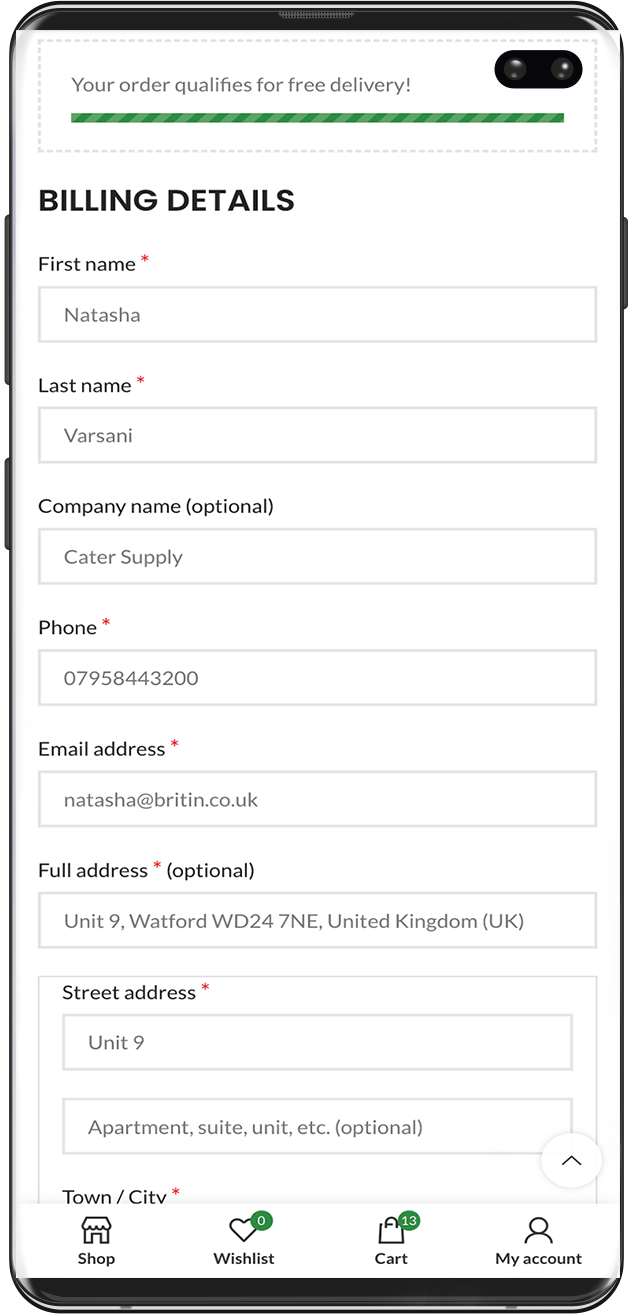Tap the Wishlist count badge
This screenshot has height=1314, width=628.
pos(261,1220)
